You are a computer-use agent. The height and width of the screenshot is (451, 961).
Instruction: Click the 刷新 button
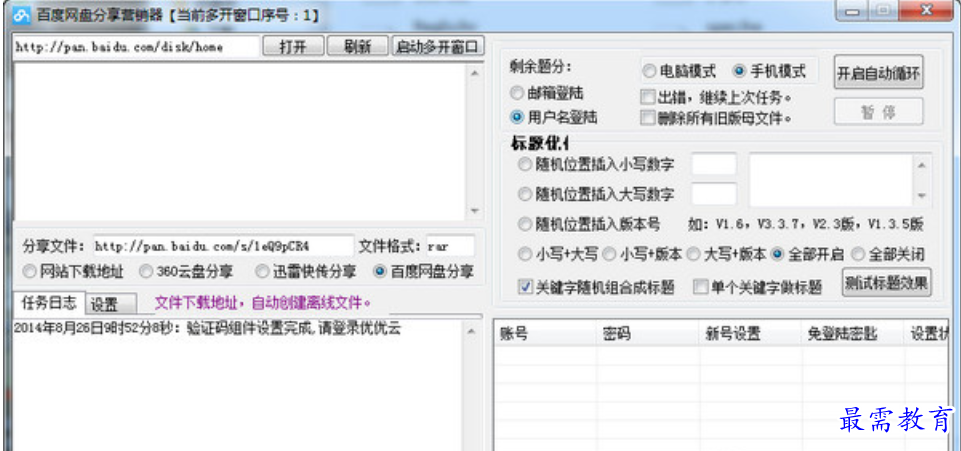(x=358, y=47)
